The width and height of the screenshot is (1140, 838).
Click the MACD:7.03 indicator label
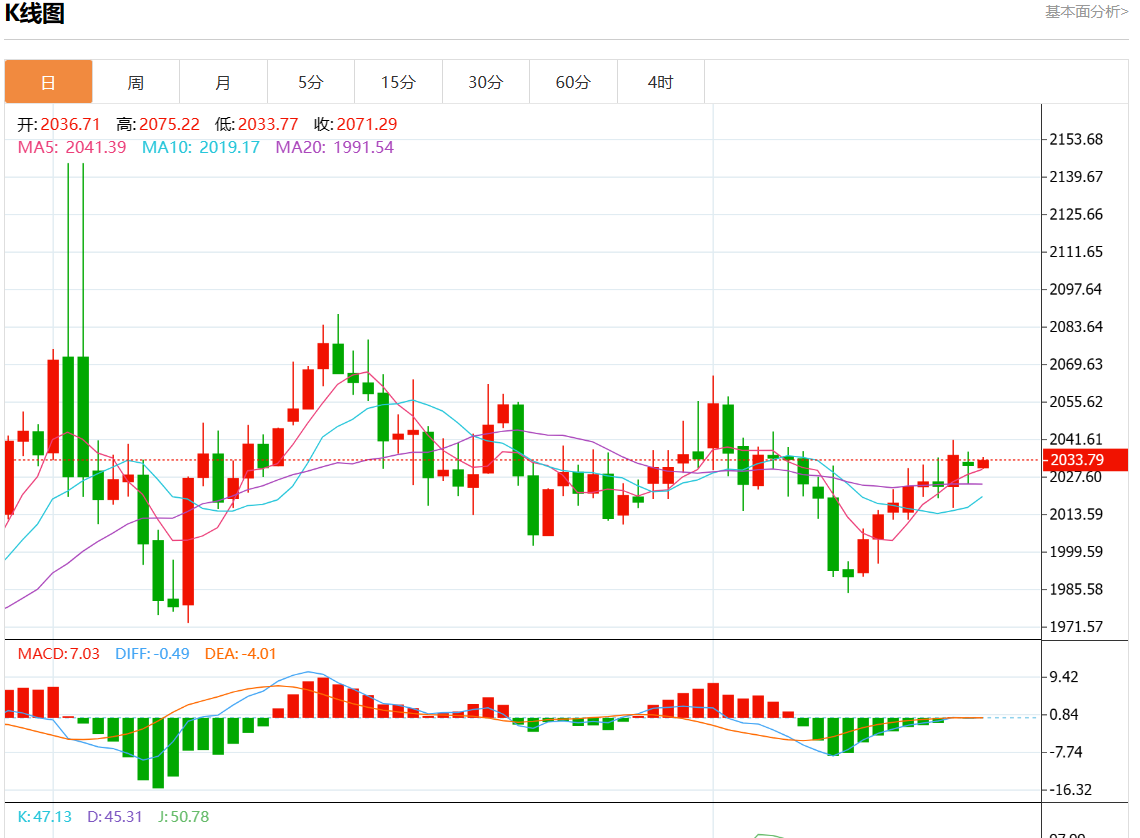pyautogui.click(x=59, y=653)
